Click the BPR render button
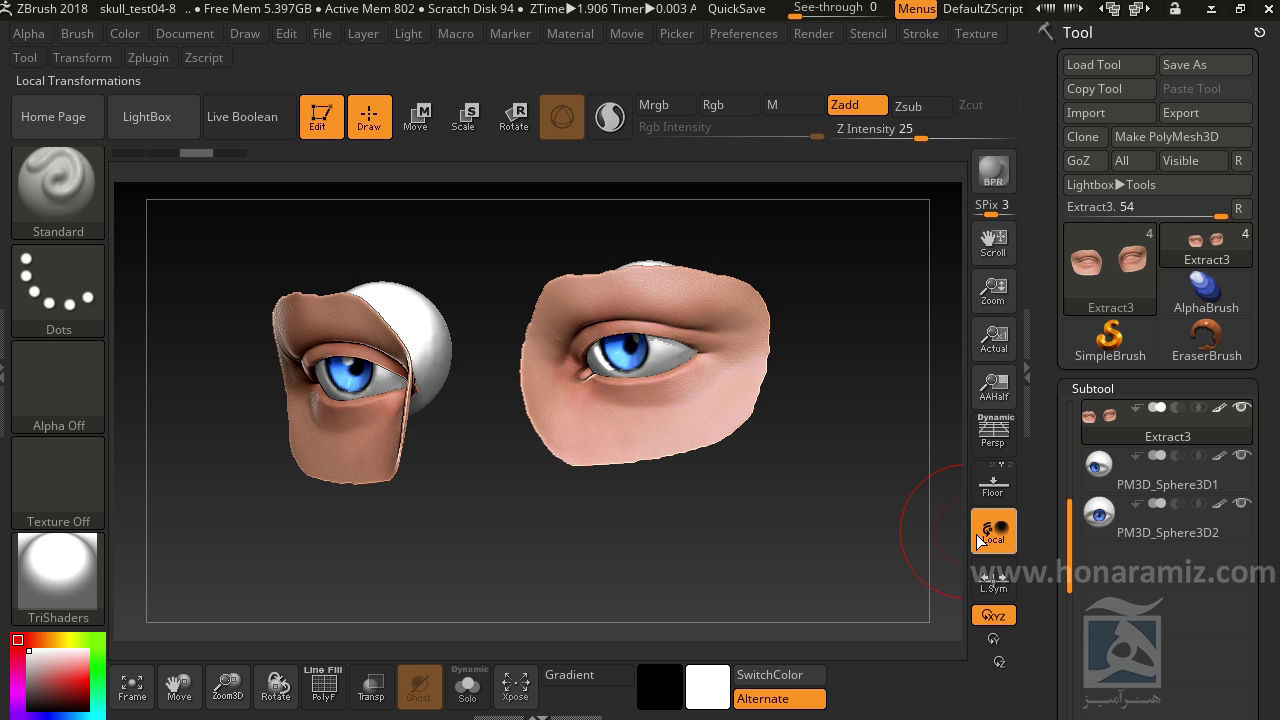The image size is (1280, 720). click(993, 172)
